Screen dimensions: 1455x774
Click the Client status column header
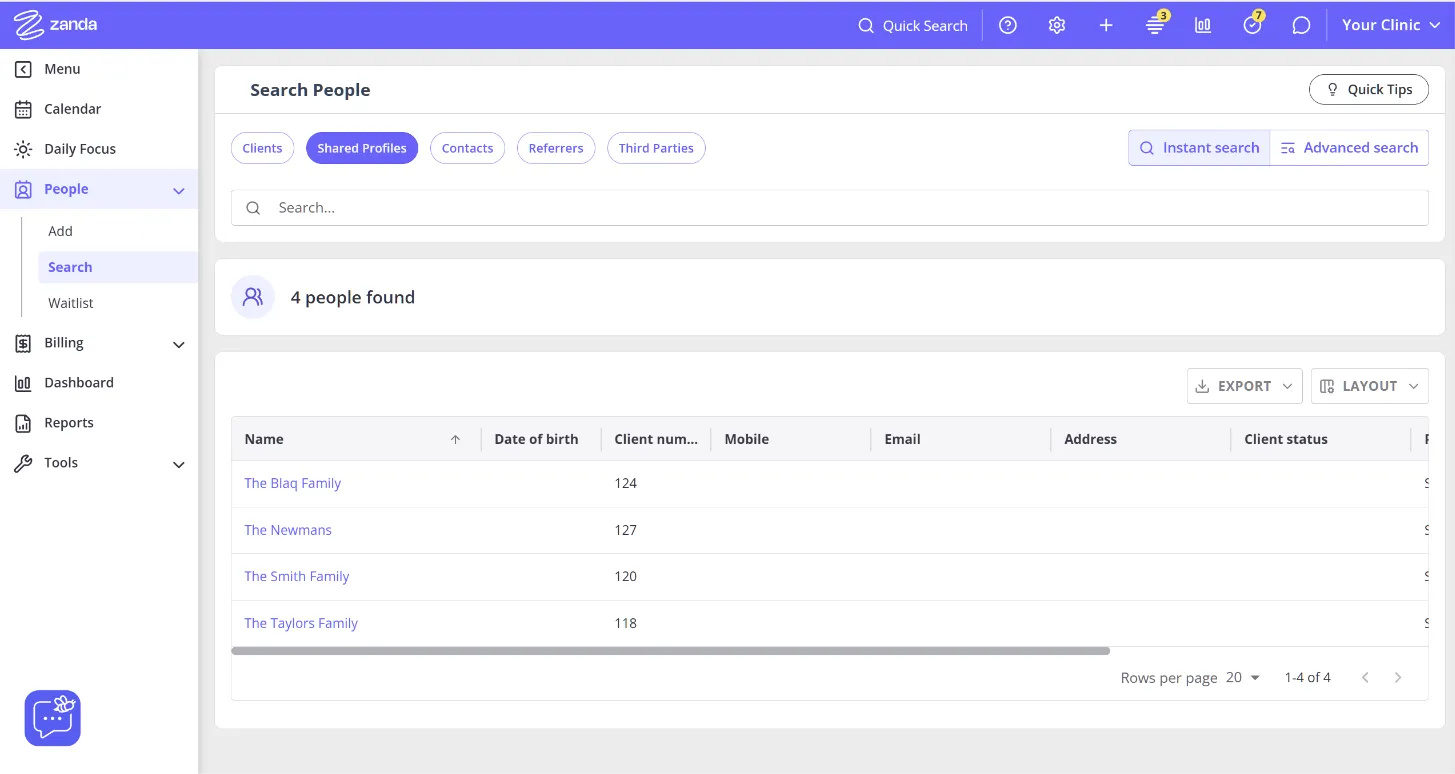coord(1321,439)
